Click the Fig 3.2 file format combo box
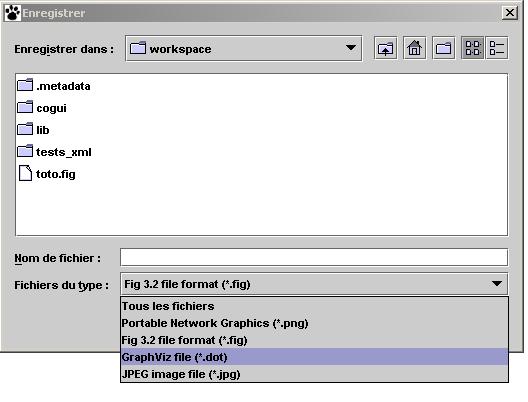This screenshot has width=528, height=402. tap(314, 284)
